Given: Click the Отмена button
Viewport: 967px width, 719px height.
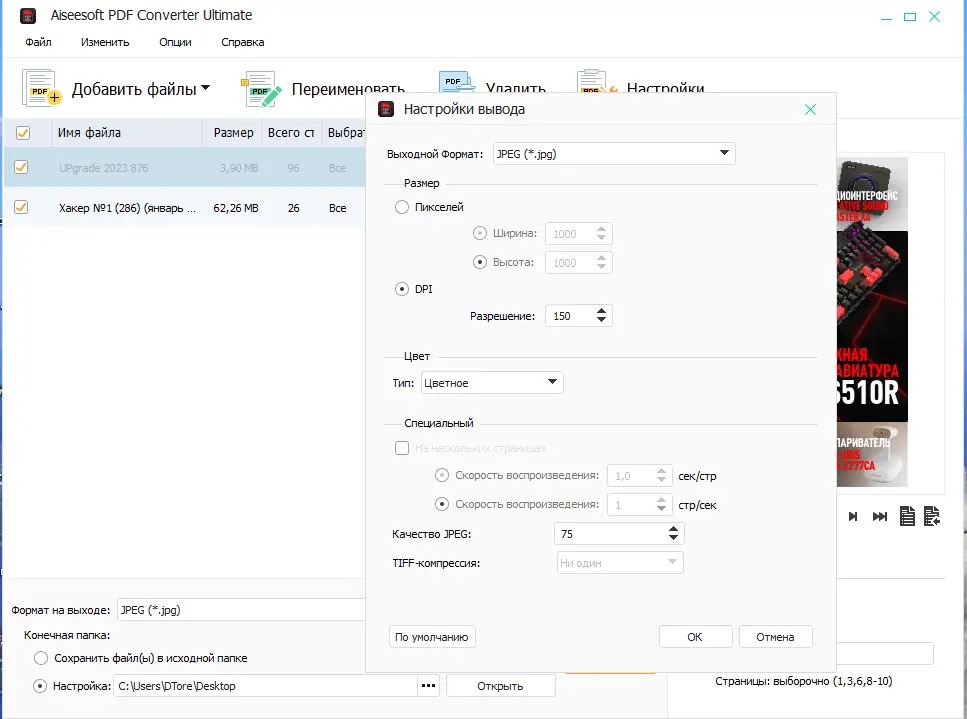Looking at the screenshot, I should click(775, 637).
